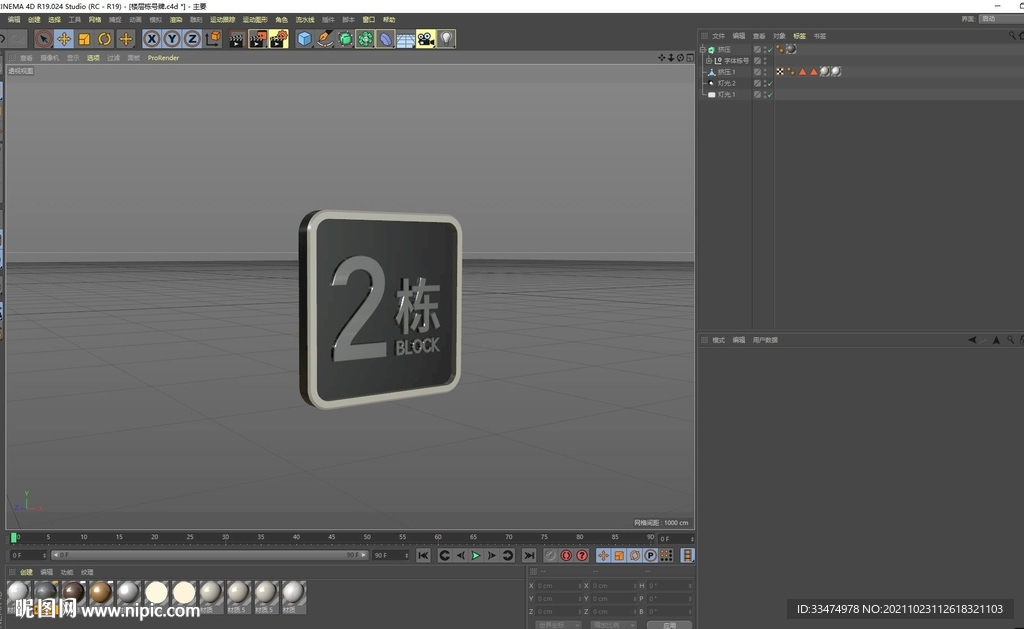Select the Rotate tool icon
The image size is (1024, 629).
pyautogui.click(x=105, y=39)
